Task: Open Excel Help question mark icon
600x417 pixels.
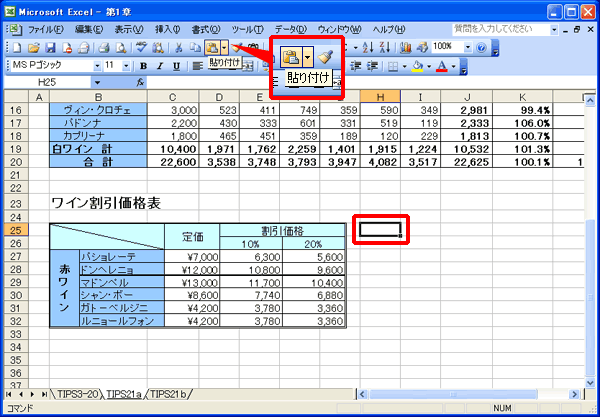Action: pyautogui.click(x=481, y=47)
